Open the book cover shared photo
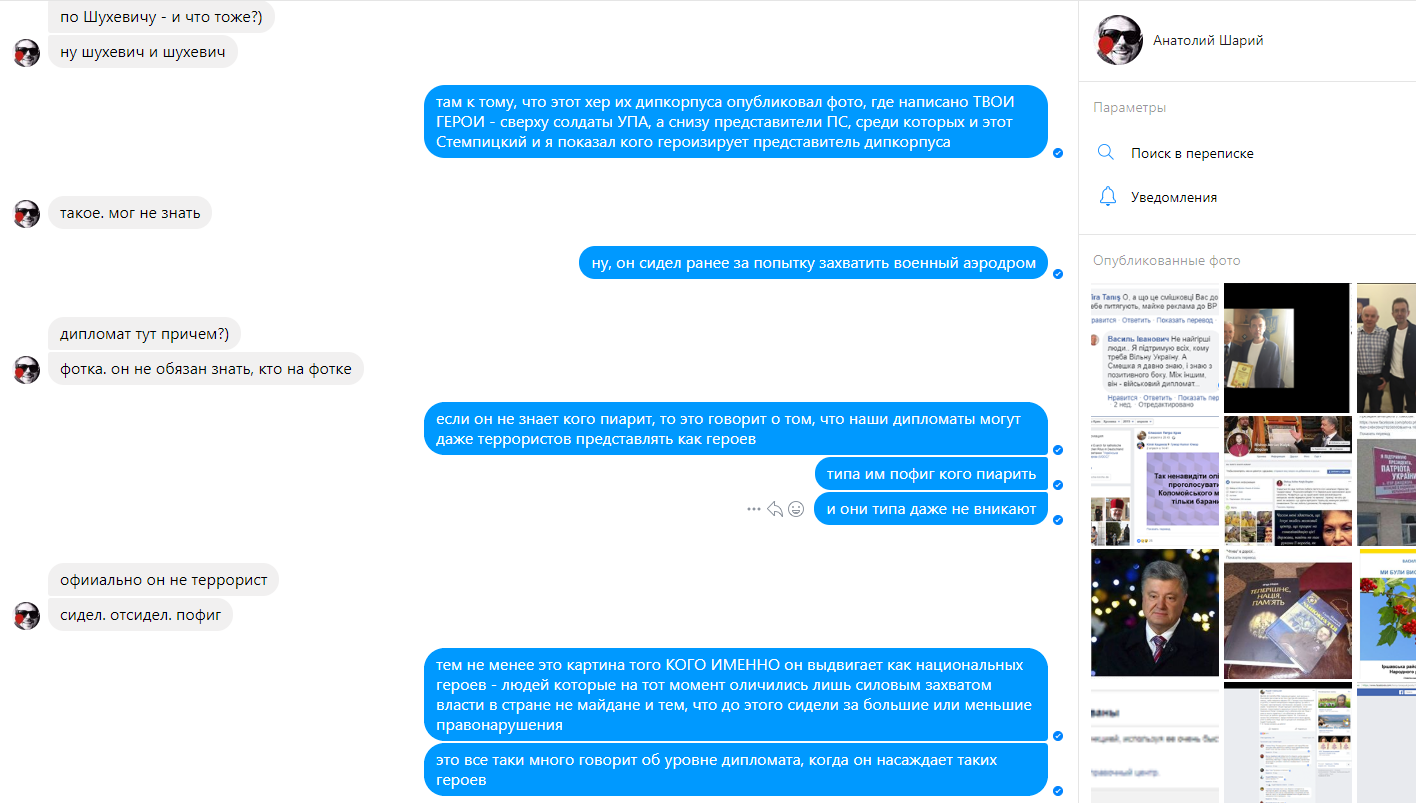This screenshot has width=1416, height=803. click(x=1288, y=613)
